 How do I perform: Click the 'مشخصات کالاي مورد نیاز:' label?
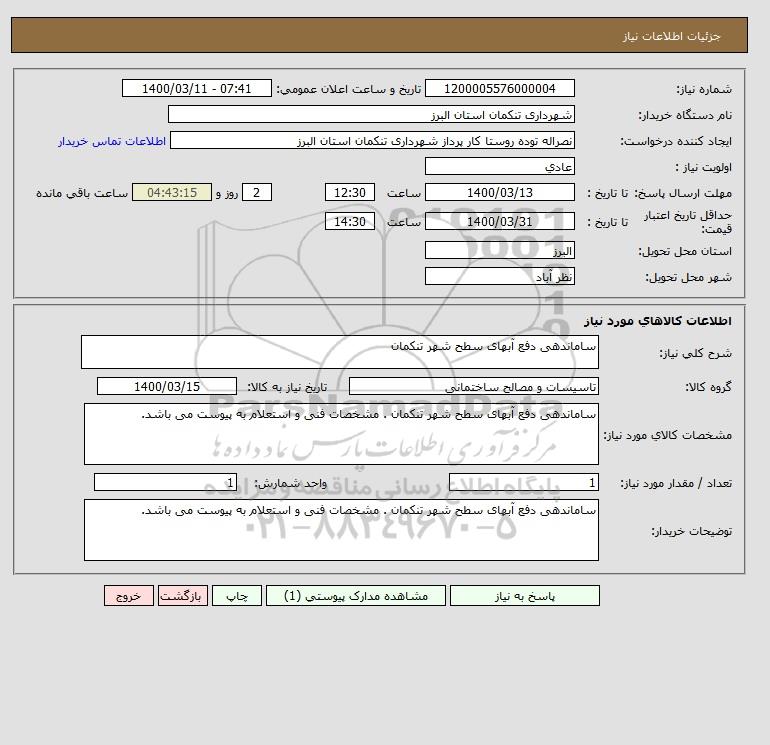pyautogui.click(x=667, y=435)
